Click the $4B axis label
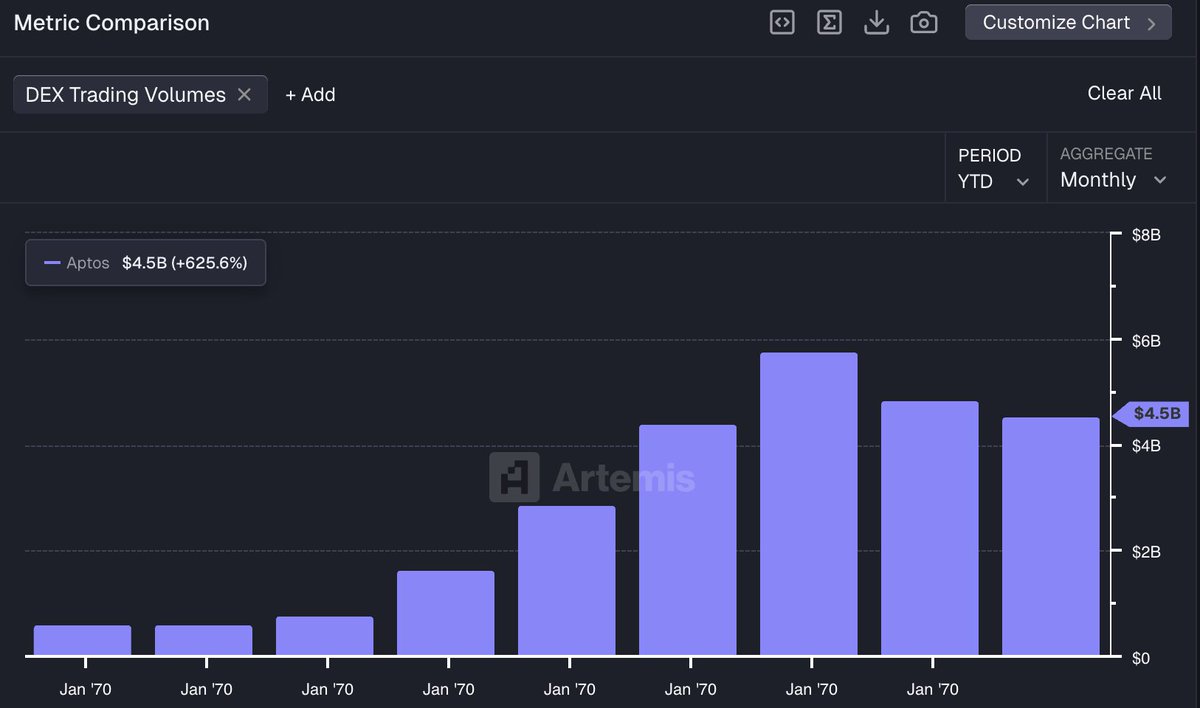This screenshot has height=708, width=1200. (x=1146, y=446)
